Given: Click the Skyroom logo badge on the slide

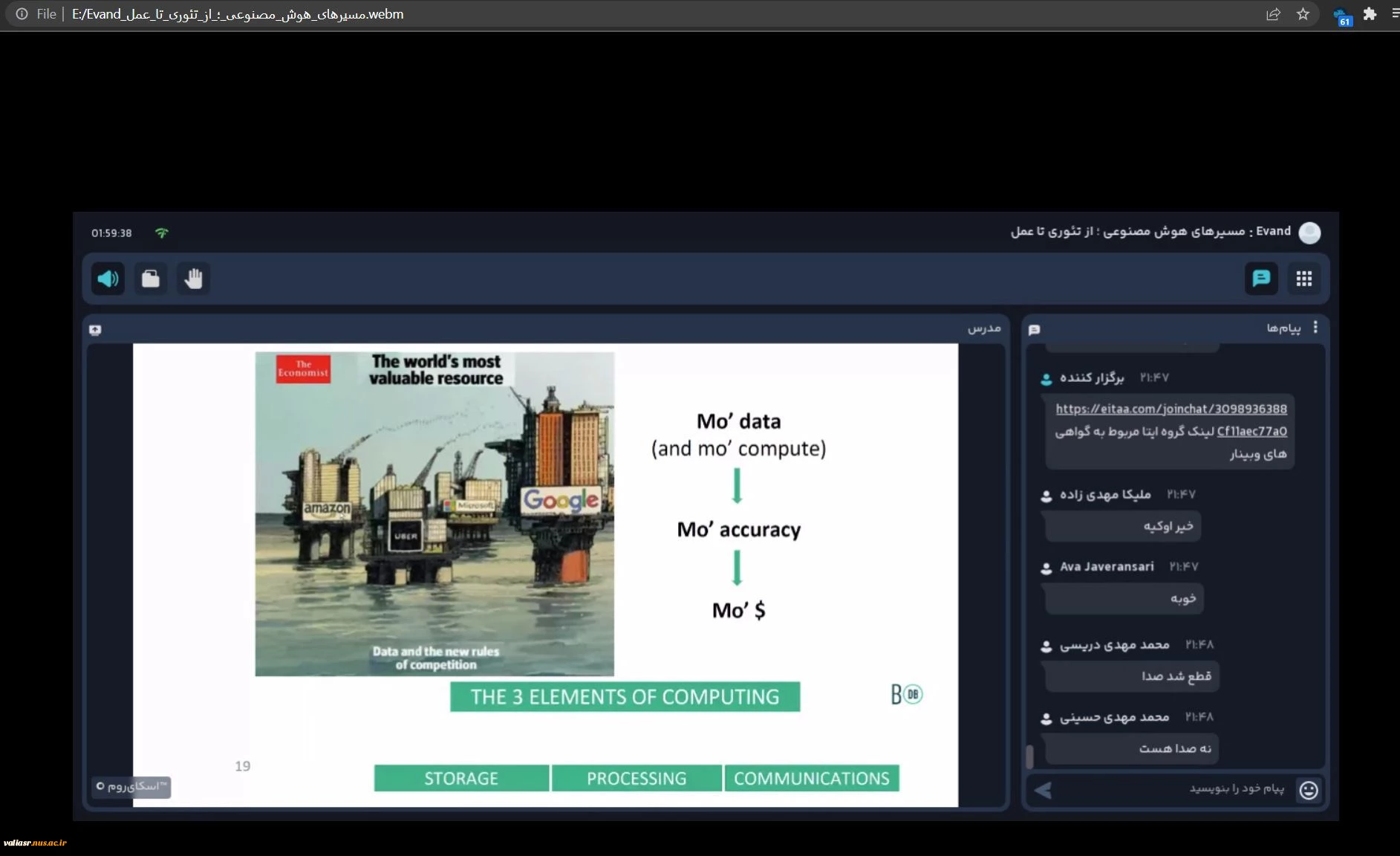Looking at the screenshot, I should click(x=132, y=787).
